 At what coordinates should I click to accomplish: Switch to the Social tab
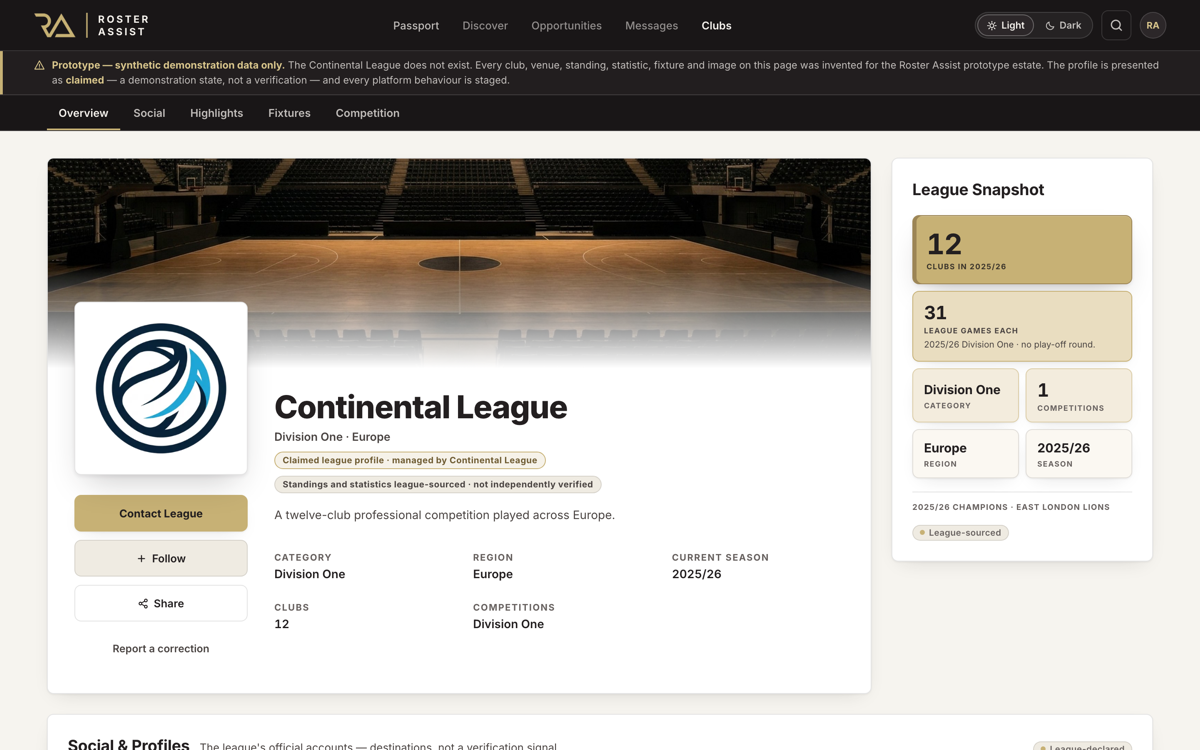coord(149,113)
